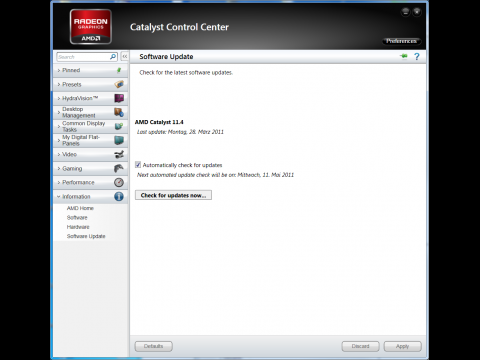The width and height of the screenshot is (480, 360).
Task: Expand Common Display Tasks section
Action: (x=90, y=126)
